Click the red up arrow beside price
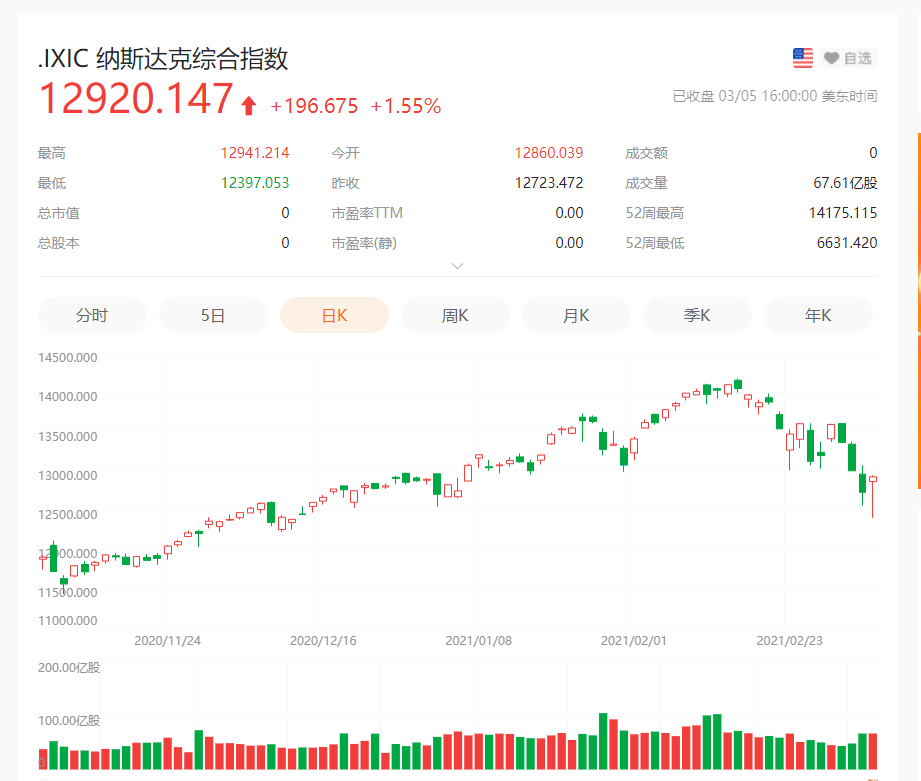Viewport: 921px width, 781px height. tap(249, 105)
